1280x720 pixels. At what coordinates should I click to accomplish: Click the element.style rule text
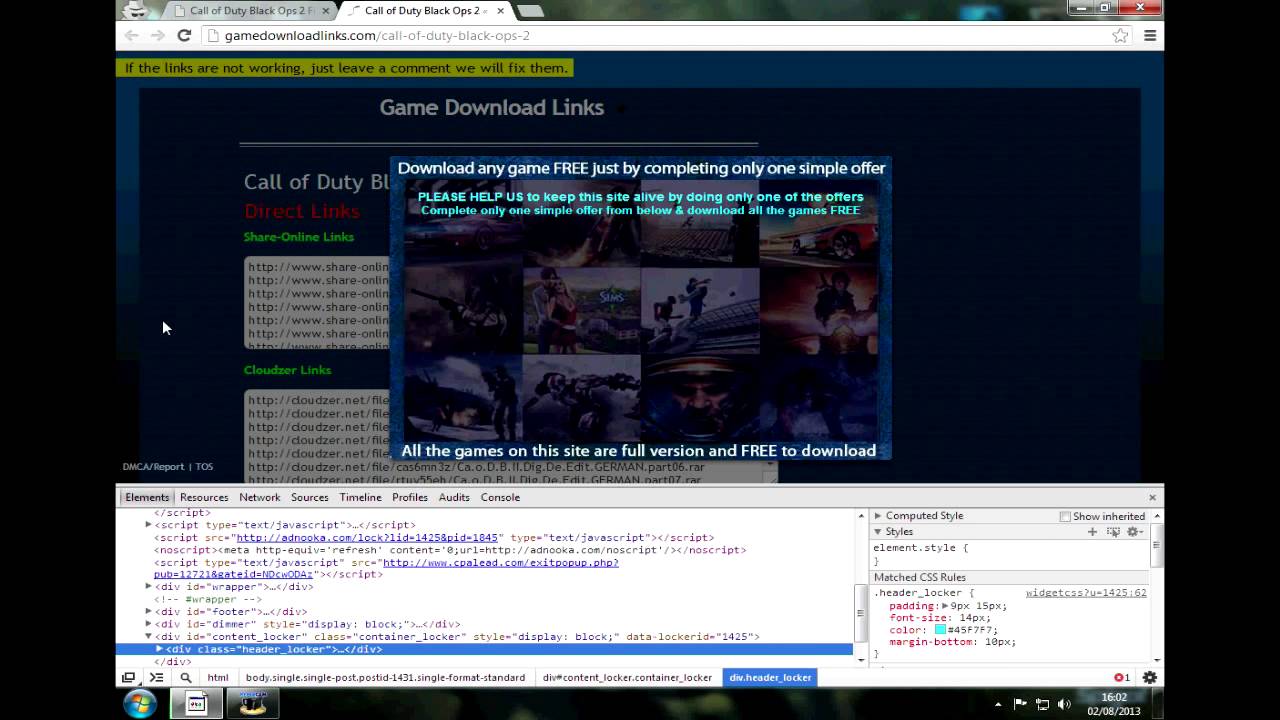920,548
